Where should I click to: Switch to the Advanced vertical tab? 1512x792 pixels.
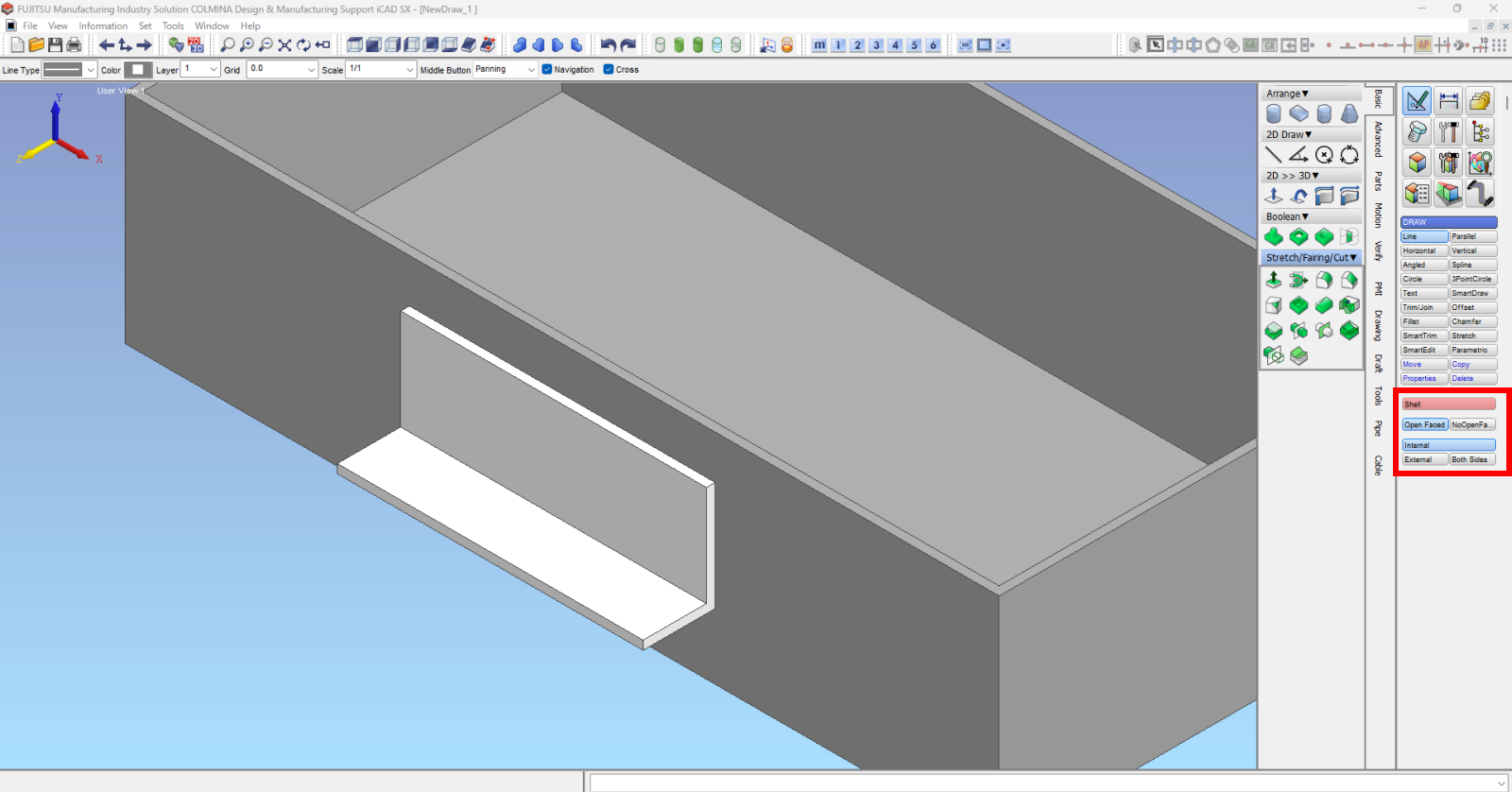[x=1378, y=140]
